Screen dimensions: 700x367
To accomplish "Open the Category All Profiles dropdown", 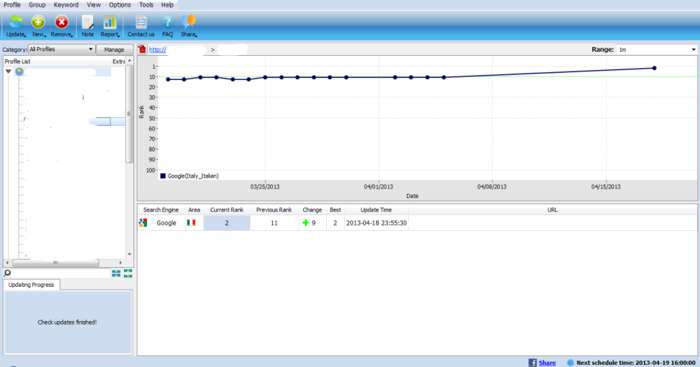I will tap(61, 49).
